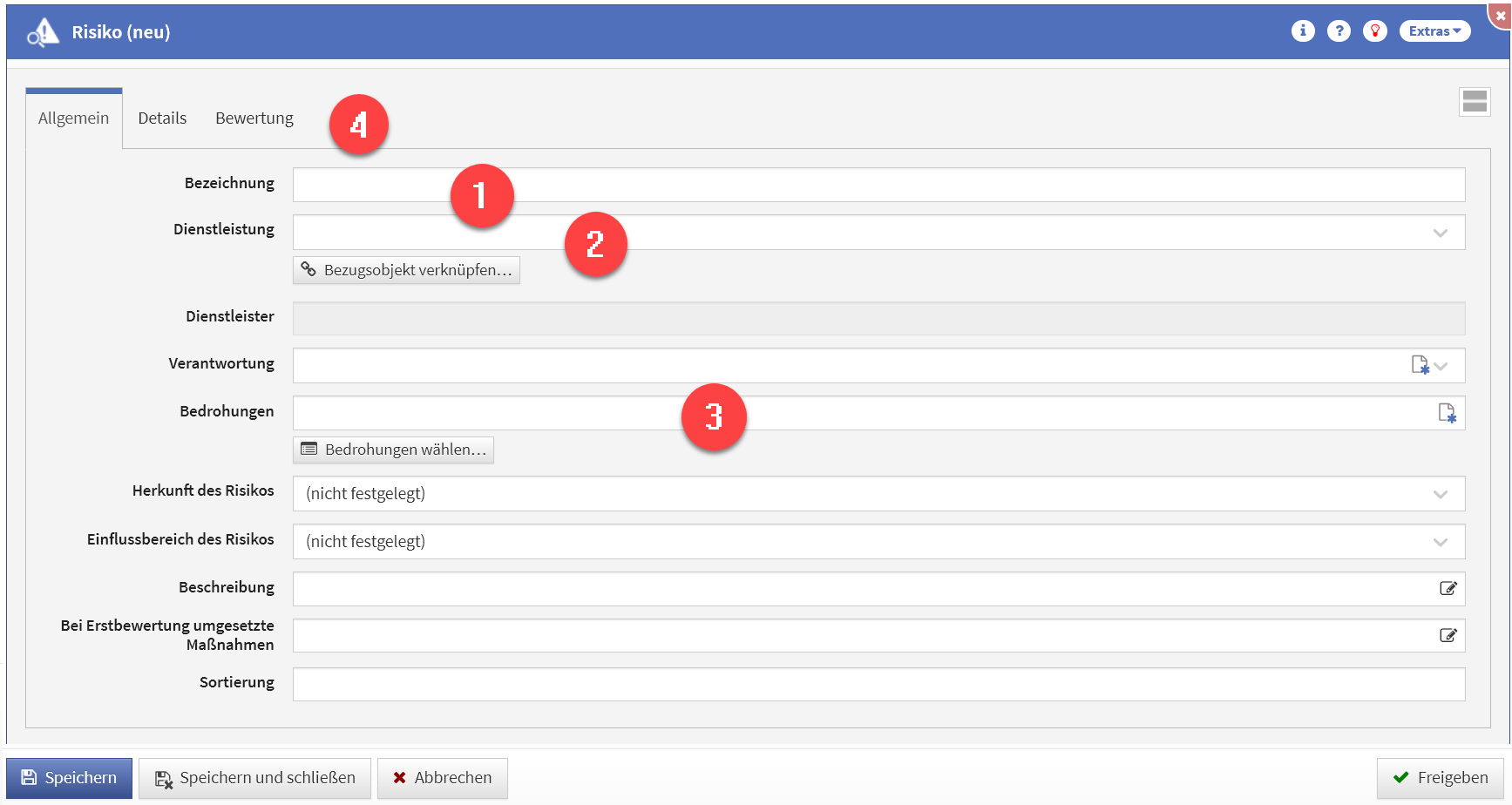This screenshot has width=1512, height=805.
Task: Click the Abbrechen button
Action: [x=442, y=778]
